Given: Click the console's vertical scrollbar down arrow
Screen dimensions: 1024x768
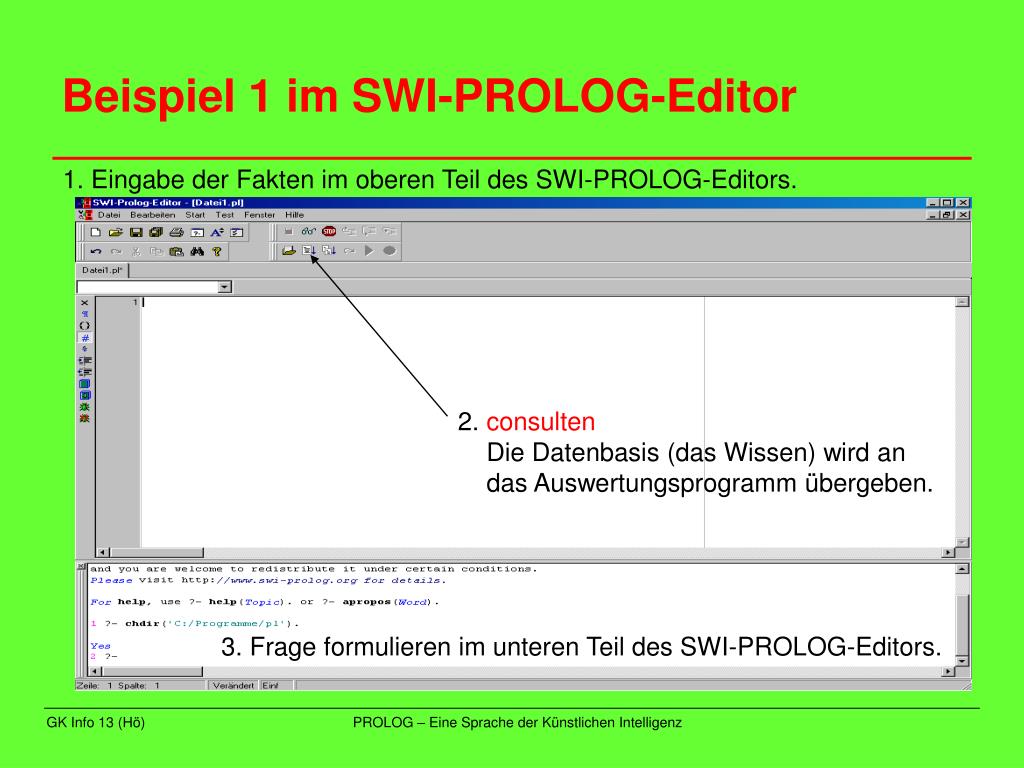Looking at the screenshot, I should 962,661.
